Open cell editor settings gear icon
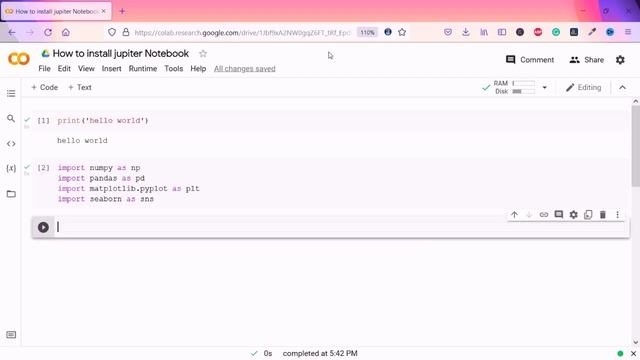640x360 pixels. pyautogui.click(x=573, y=215)
